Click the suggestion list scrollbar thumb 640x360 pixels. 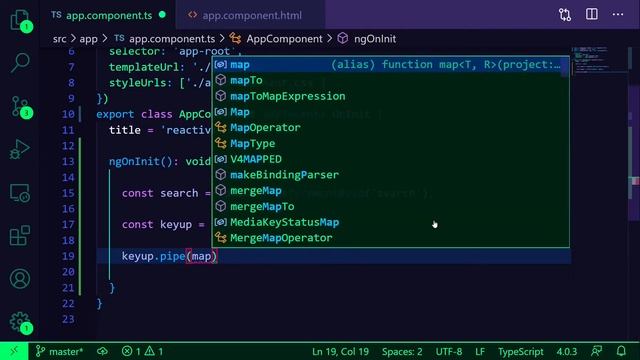coord(565,67)
